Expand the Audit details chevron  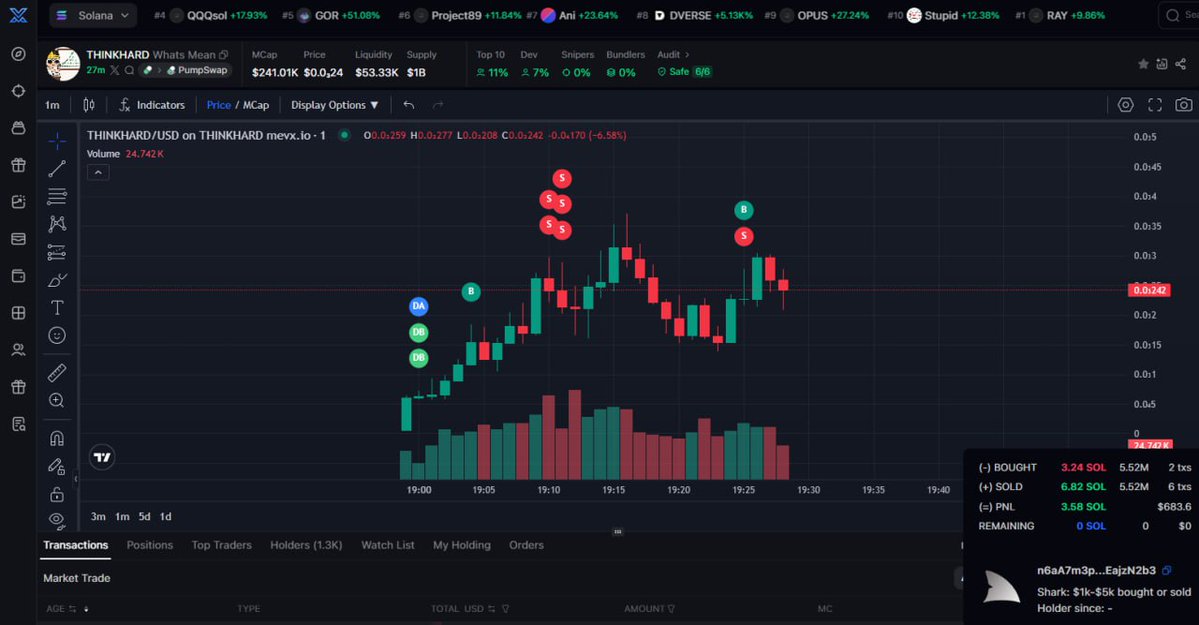687,54
